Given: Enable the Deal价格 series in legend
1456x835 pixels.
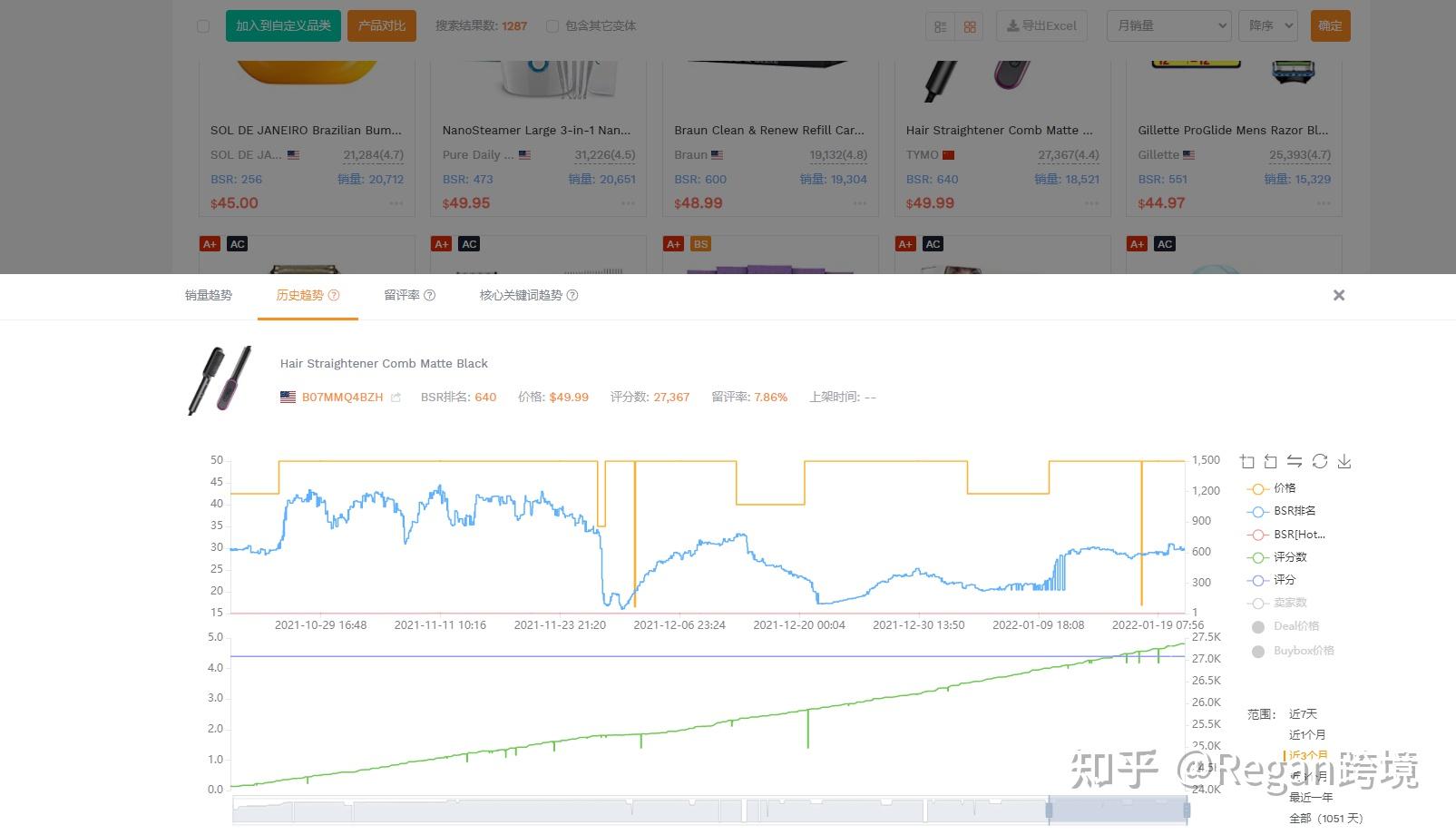Looking at the screenshot, I should (1285, 626).
